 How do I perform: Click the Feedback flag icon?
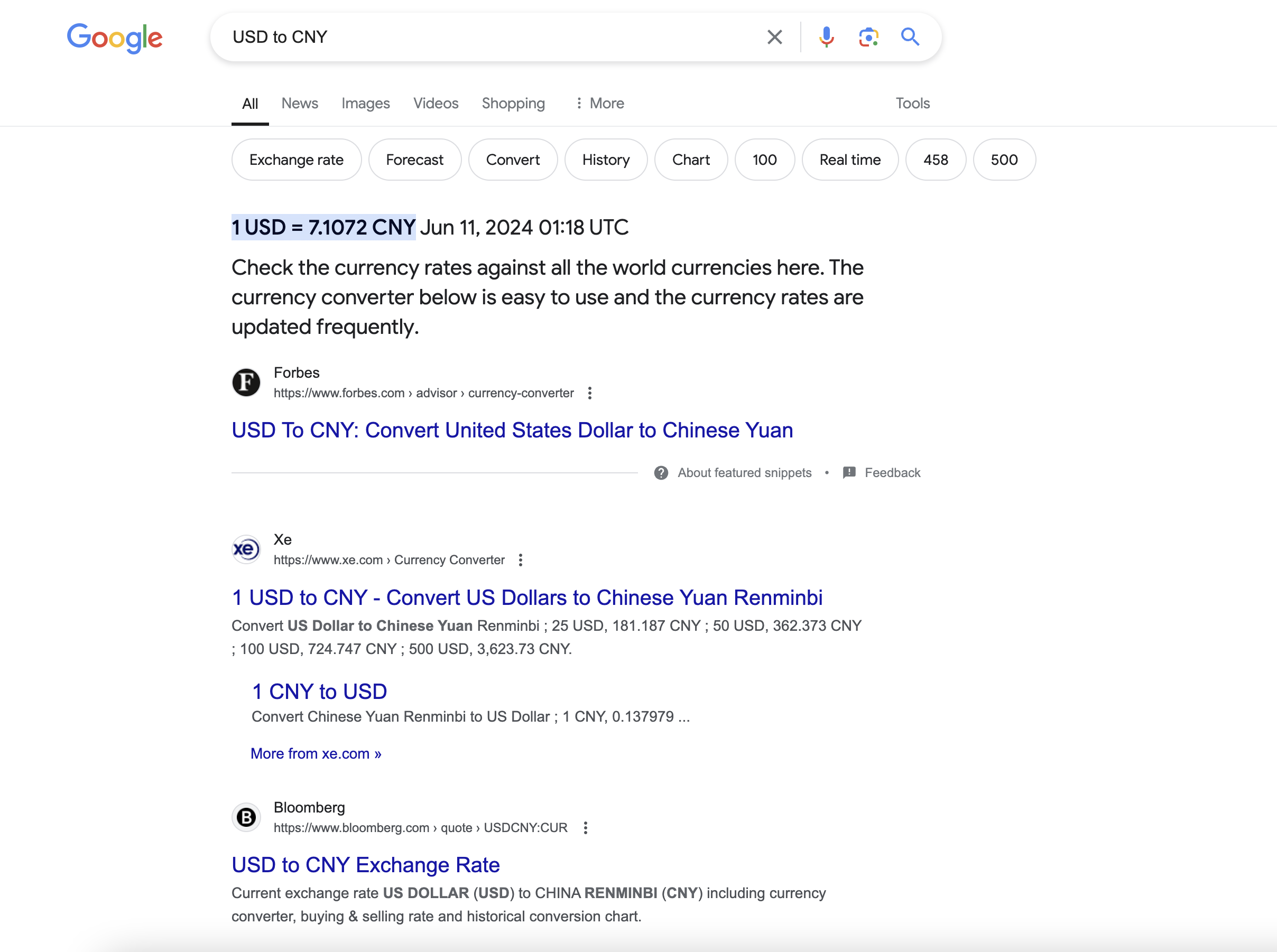pos(849,472)
